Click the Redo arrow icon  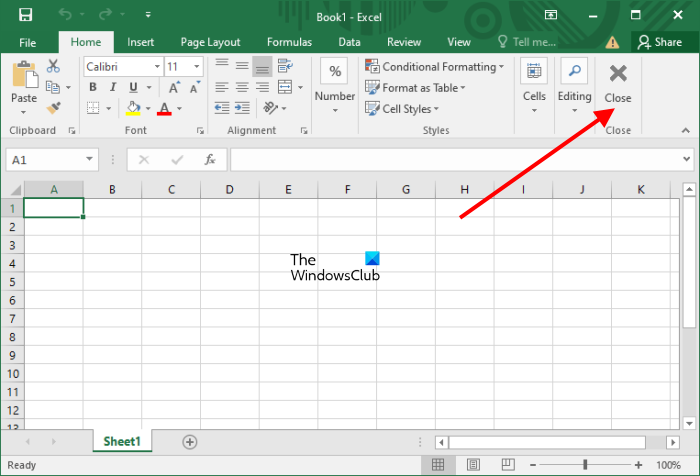105,15
